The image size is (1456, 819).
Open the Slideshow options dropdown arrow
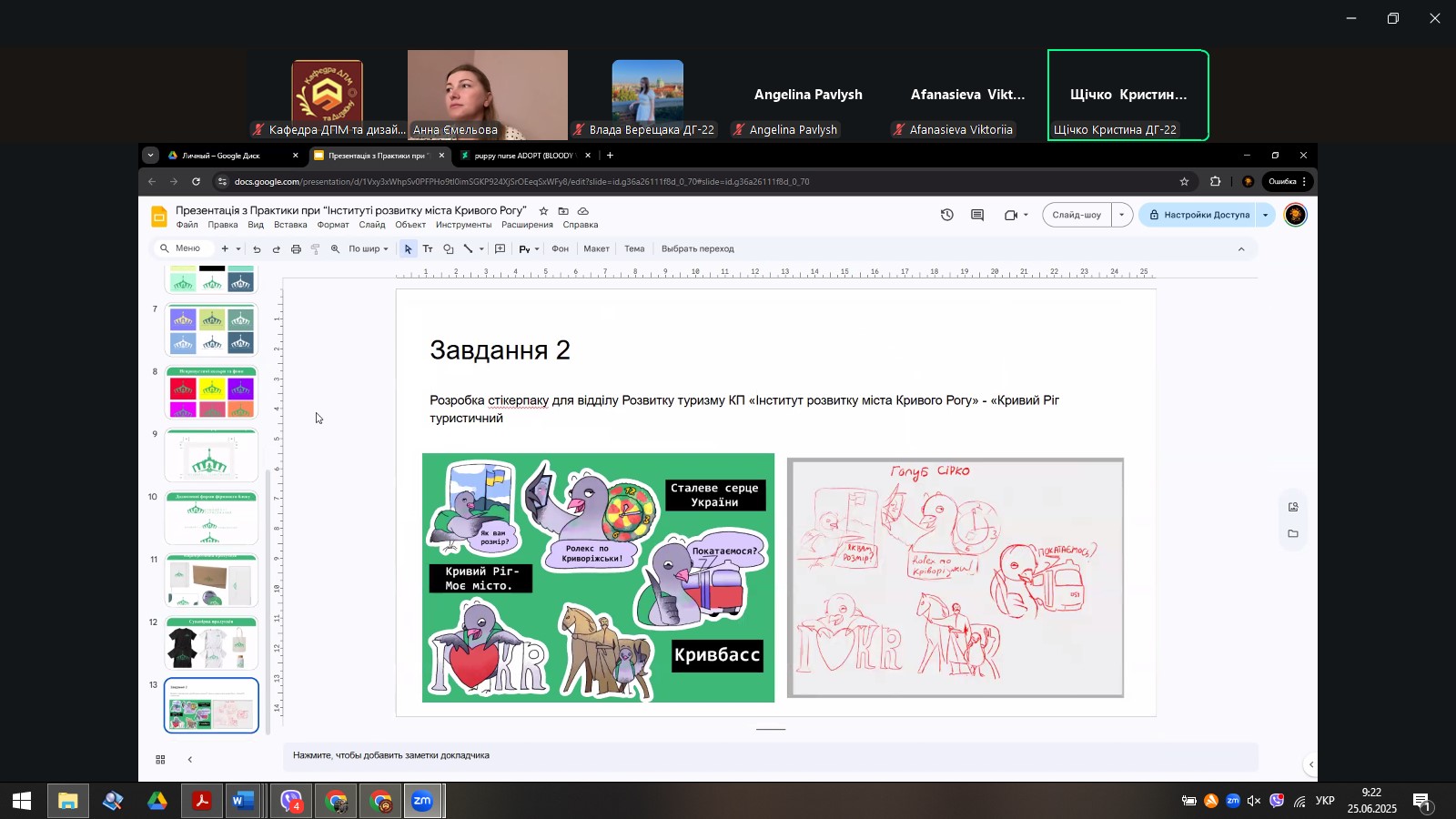point(1121,216)
